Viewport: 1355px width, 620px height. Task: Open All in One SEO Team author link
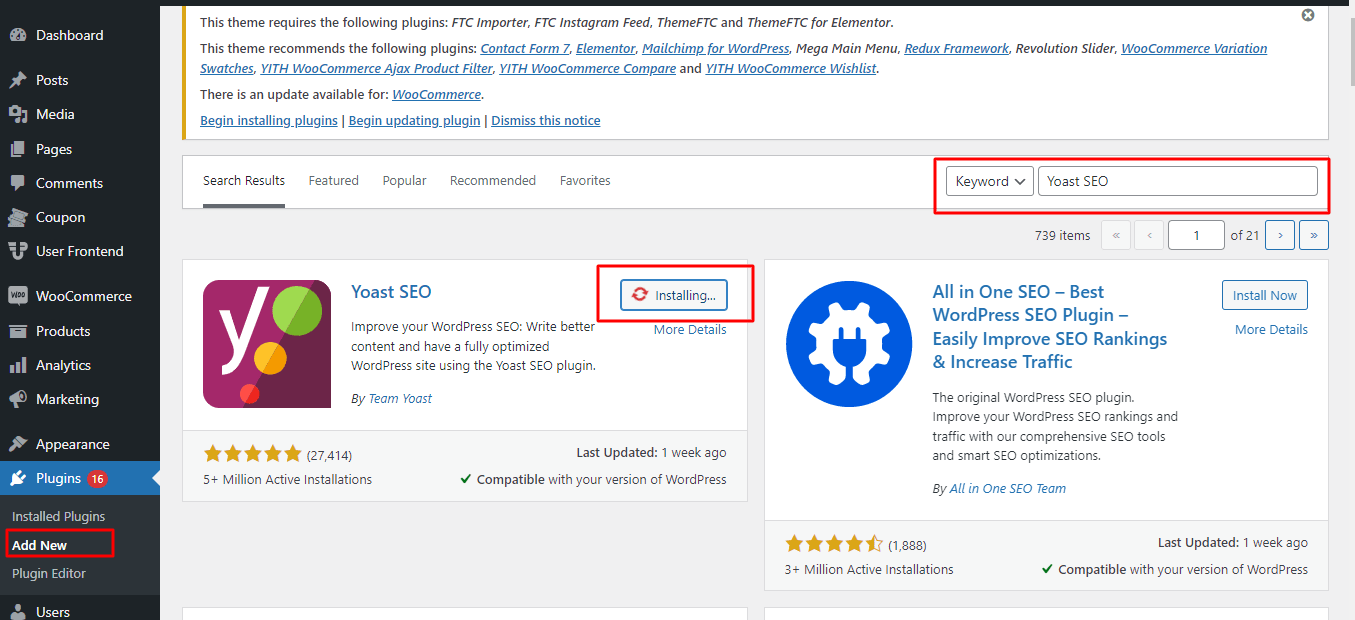[x=1008, y=489]
